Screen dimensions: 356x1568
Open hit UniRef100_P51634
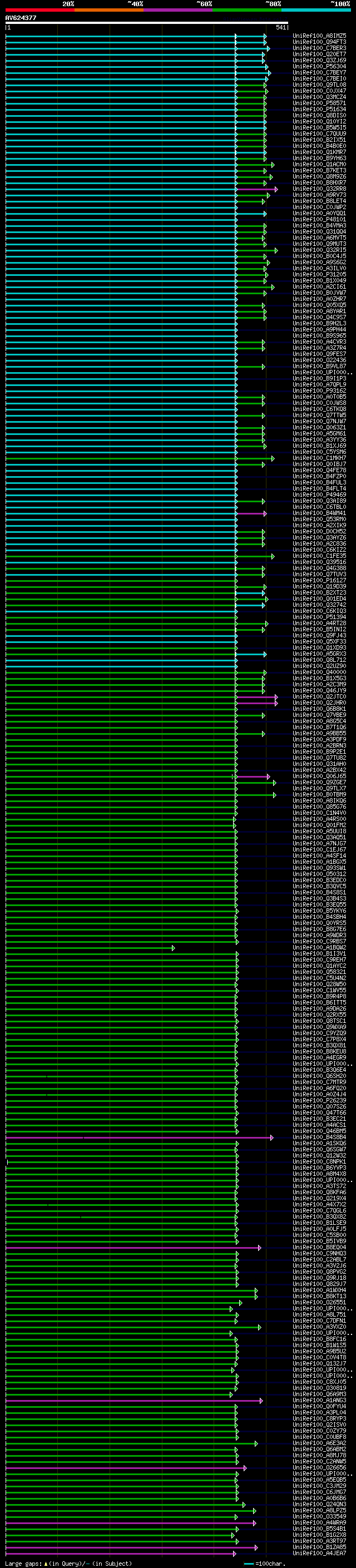coord(319,110)
